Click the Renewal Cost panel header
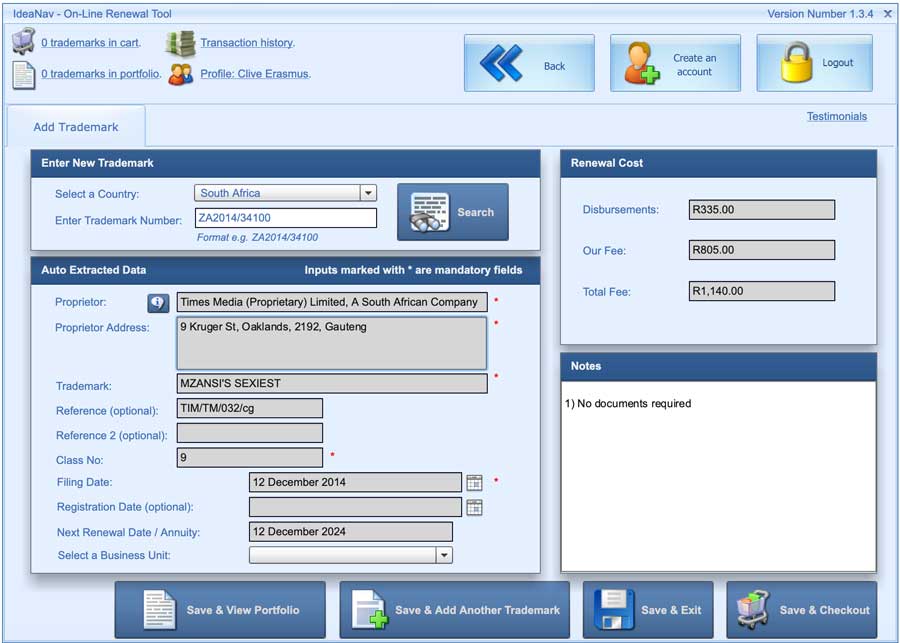900x643 pixels. coord(718,164)
